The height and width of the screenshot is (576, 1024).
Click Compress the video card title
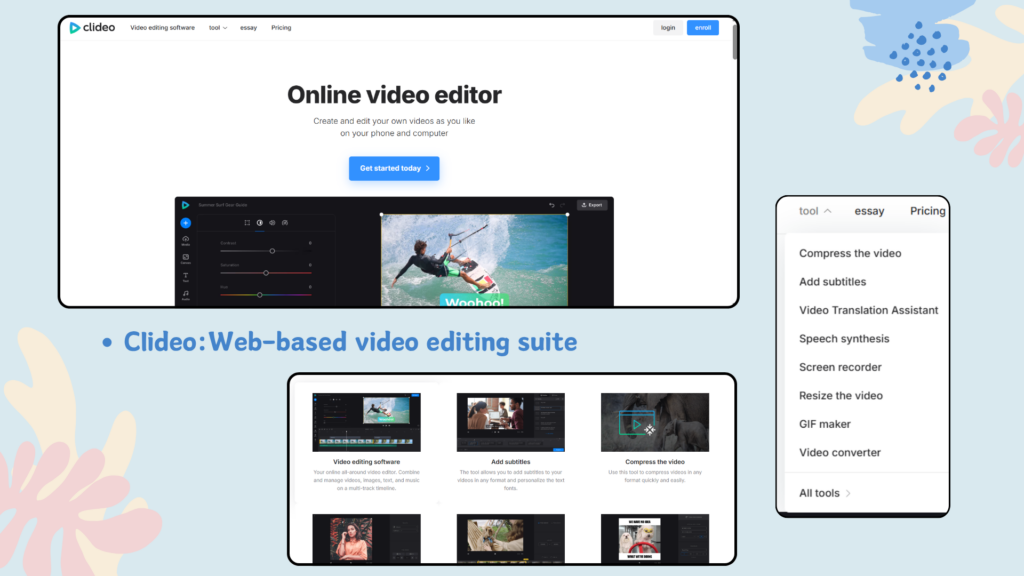coord(655,462)
